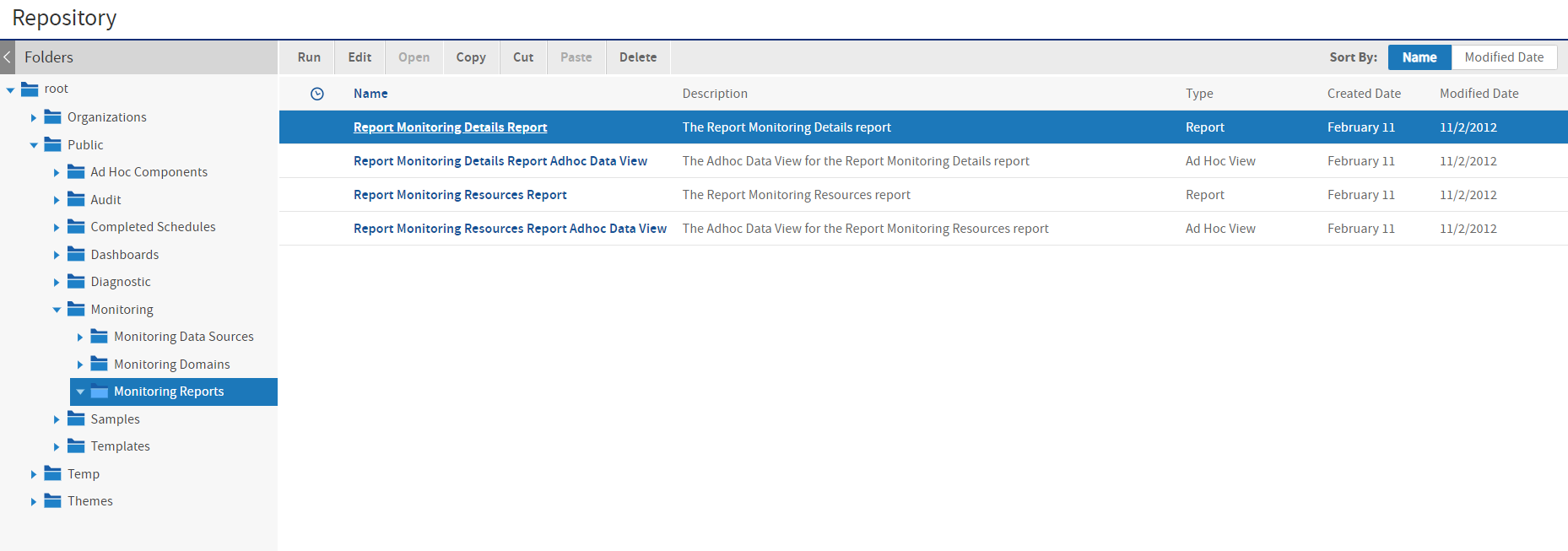The height and width of the screenshot is (551, 1568).
Task: Expand the Audit tree node
Action: point(57,200)
